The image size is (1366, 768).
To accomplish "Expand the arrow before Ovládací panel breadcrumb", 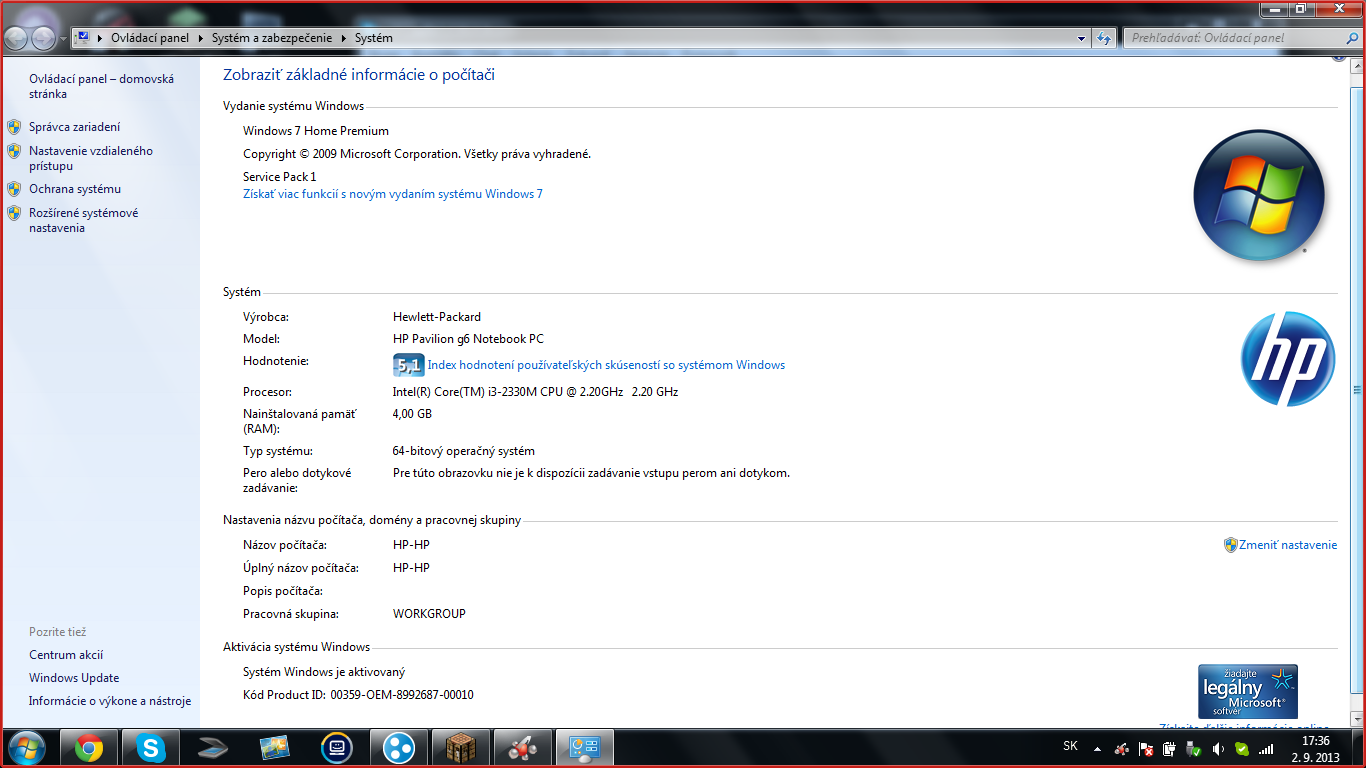I will [x=101, y=38].
